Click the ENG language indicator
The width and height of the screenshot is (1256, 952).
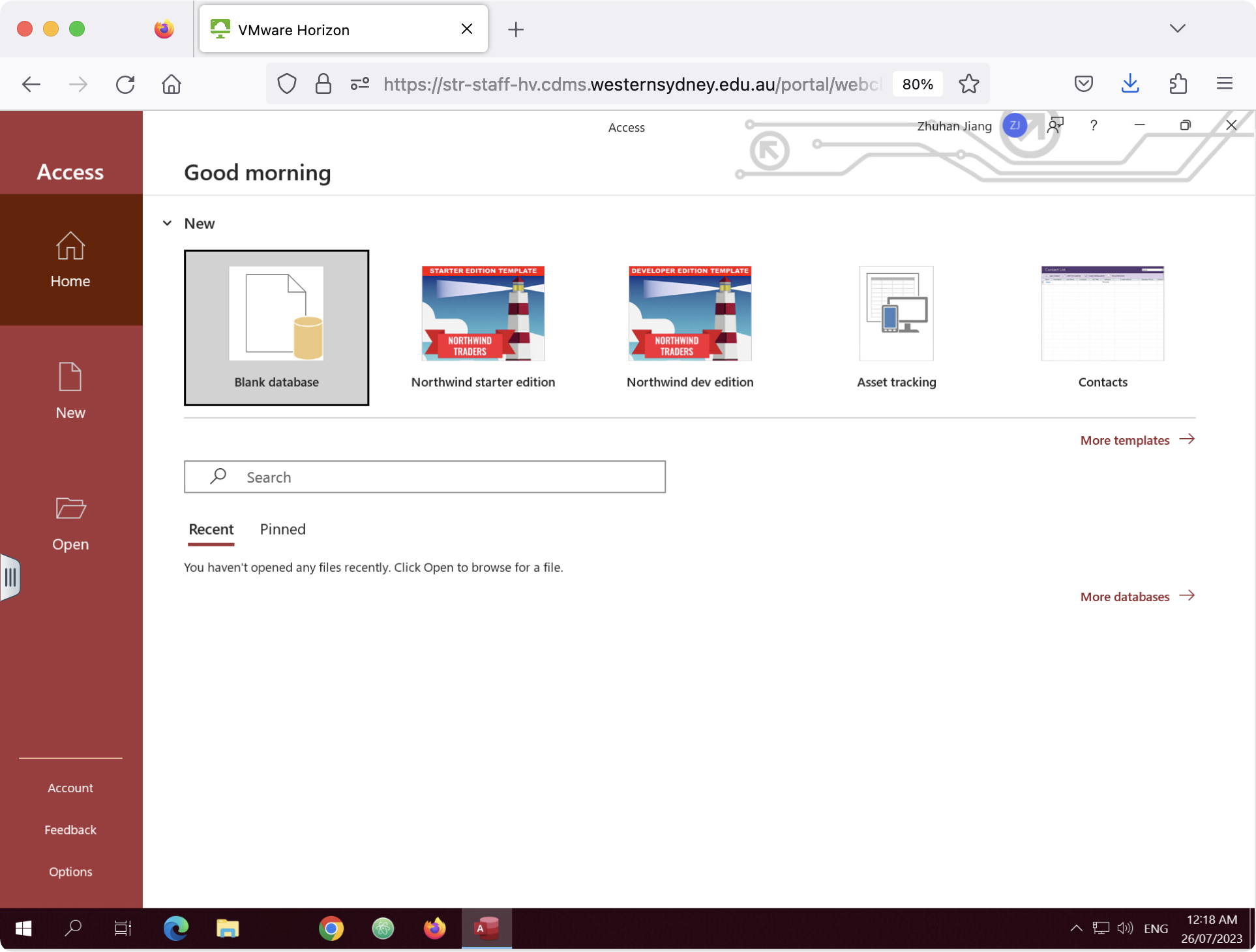[1156, 929]
